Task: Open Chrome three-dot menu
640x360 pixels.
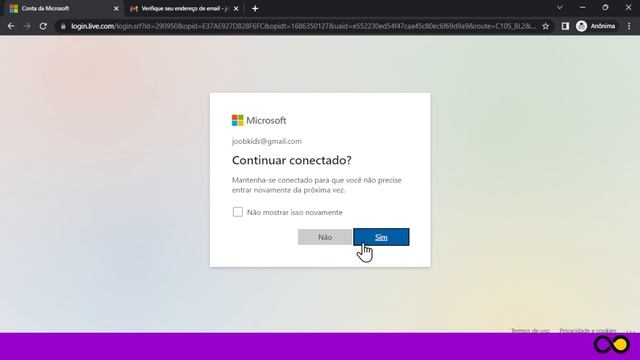Action: coord(629,26)
